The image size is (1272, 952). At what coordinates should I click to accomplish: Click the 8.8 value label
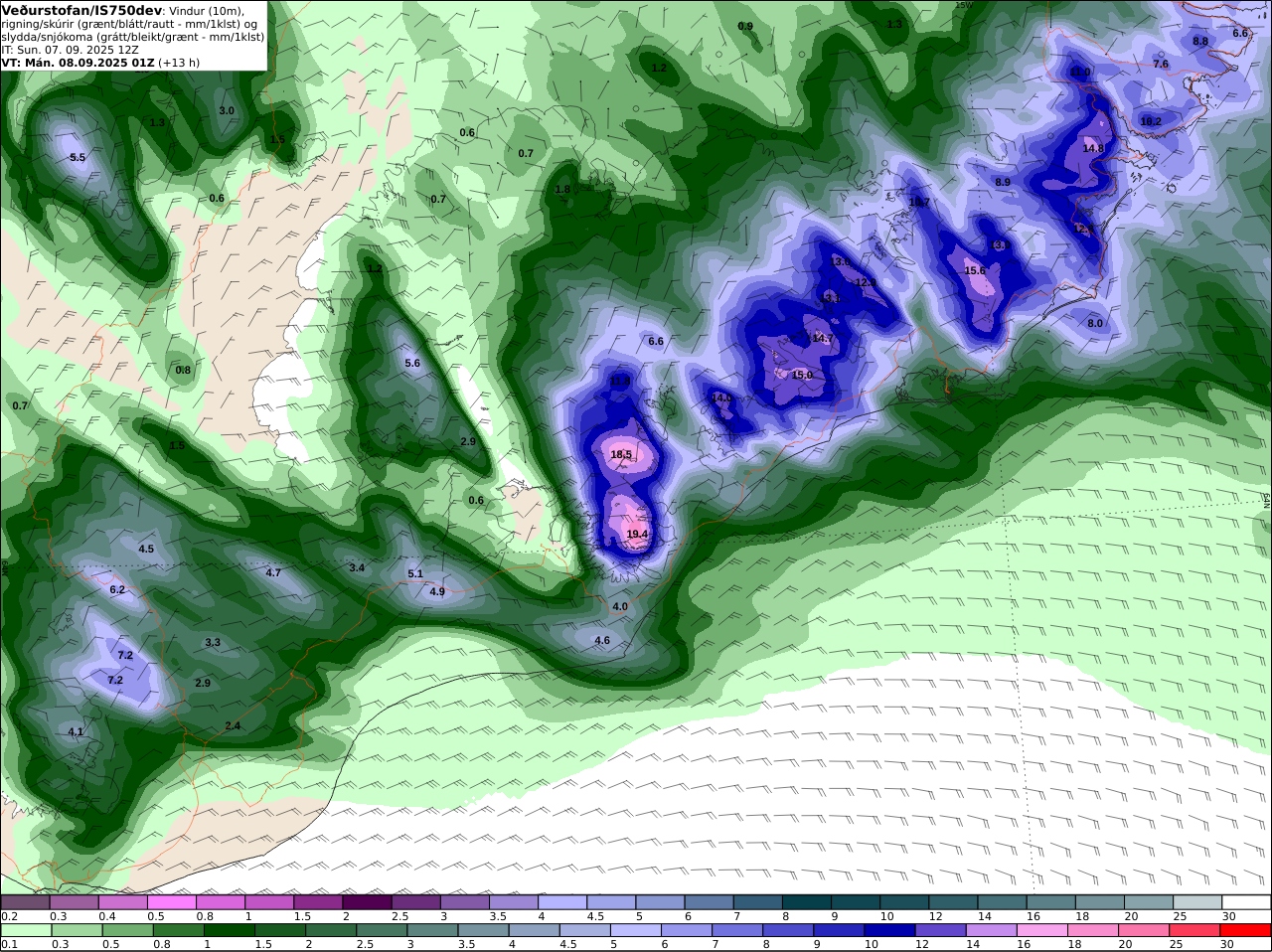[1200, 41]
